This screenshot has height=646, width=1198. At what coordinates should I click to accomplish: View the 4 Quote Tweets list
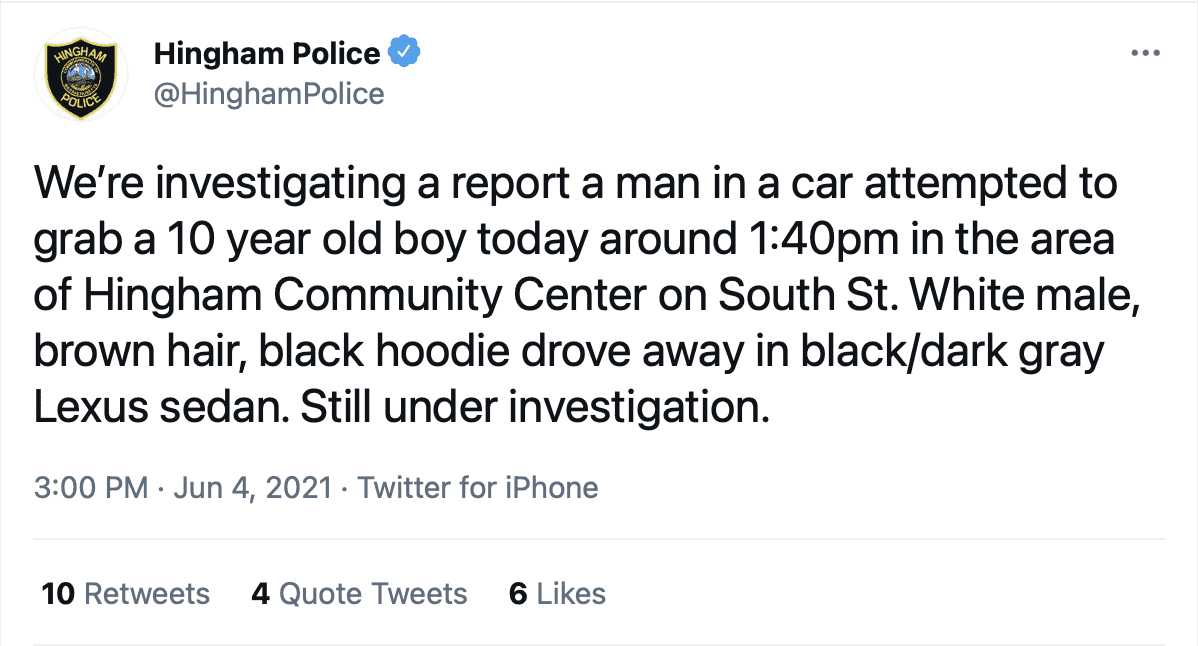(x=359, y=594)
